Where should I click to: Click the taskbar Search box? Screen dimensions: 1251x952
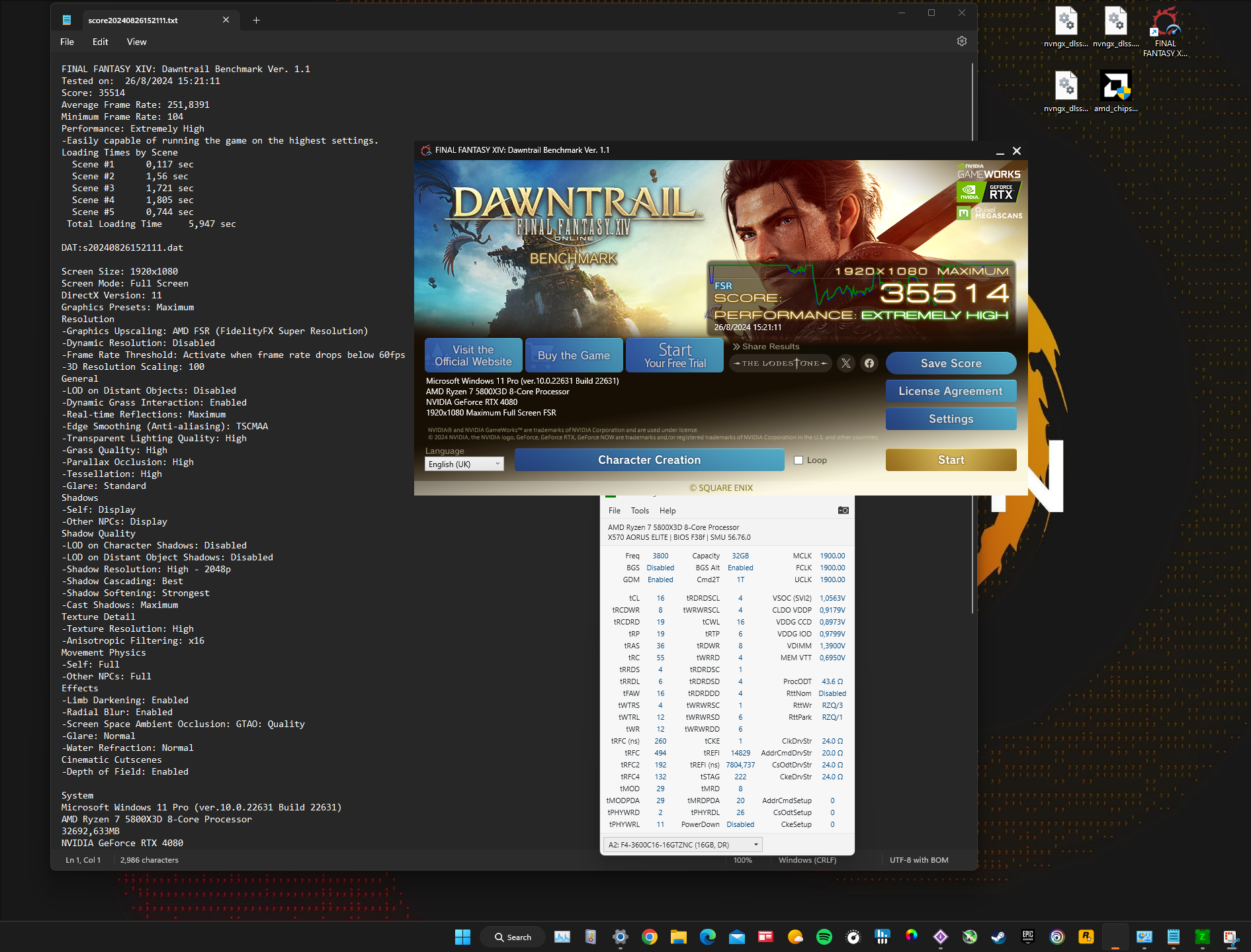513,937
